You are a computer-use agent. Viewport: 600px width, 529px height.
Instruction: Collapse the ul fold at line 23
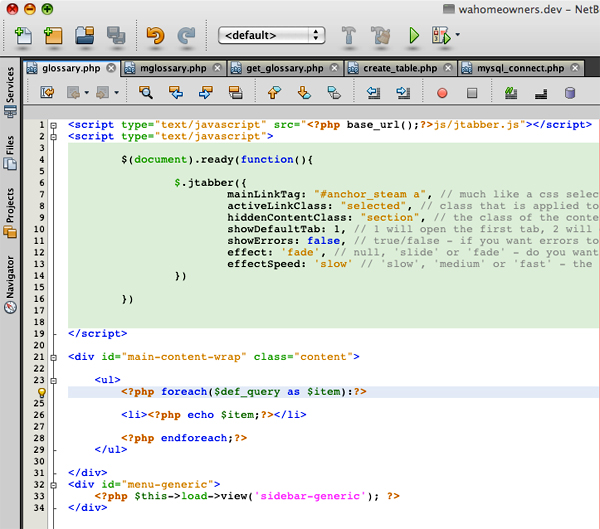click(x=54, y=380)
